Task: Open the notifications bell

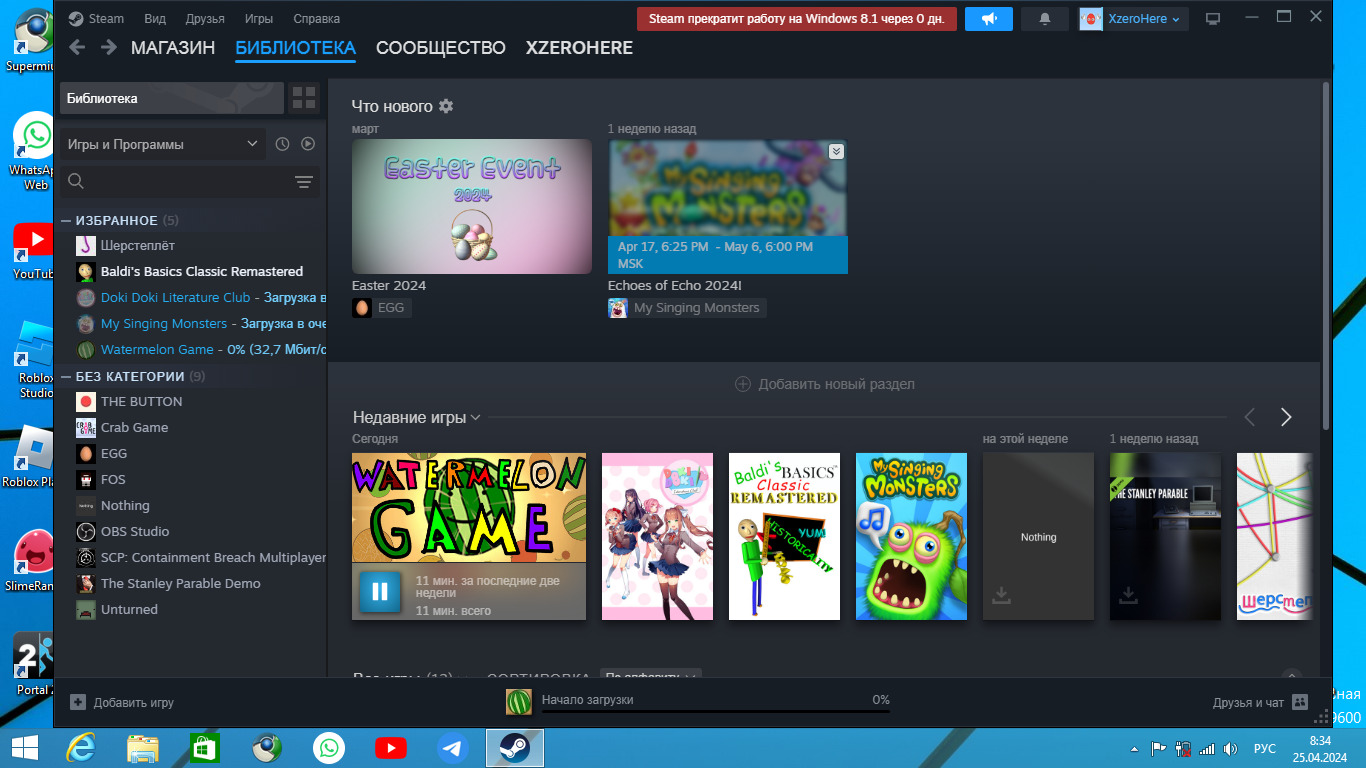Action: [x=1045, y=19]
